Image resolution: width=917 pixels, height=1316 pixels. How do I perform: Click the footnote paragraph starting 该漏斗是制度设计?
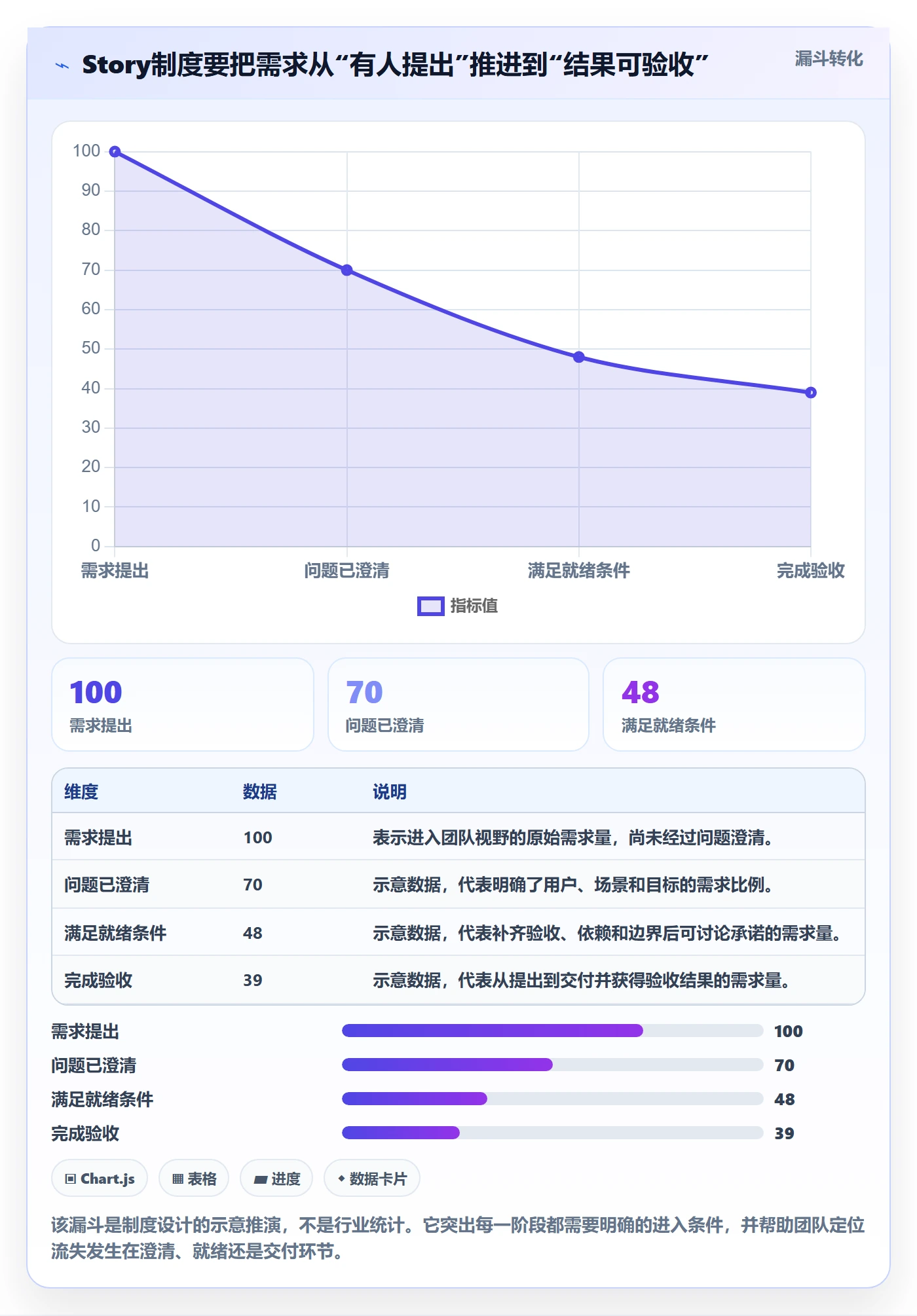coord(458,1239)
